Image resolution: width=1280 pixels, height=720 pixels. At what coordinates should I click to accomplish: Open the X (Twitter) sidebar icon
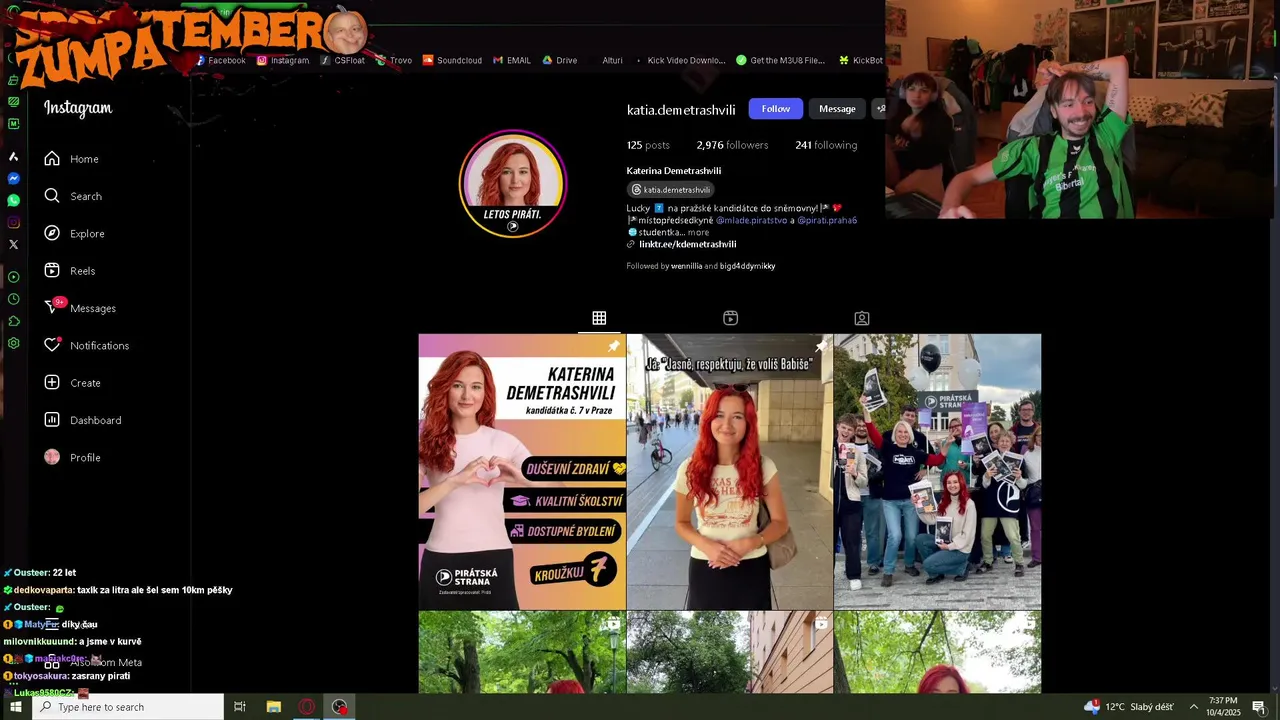[14, 244]
